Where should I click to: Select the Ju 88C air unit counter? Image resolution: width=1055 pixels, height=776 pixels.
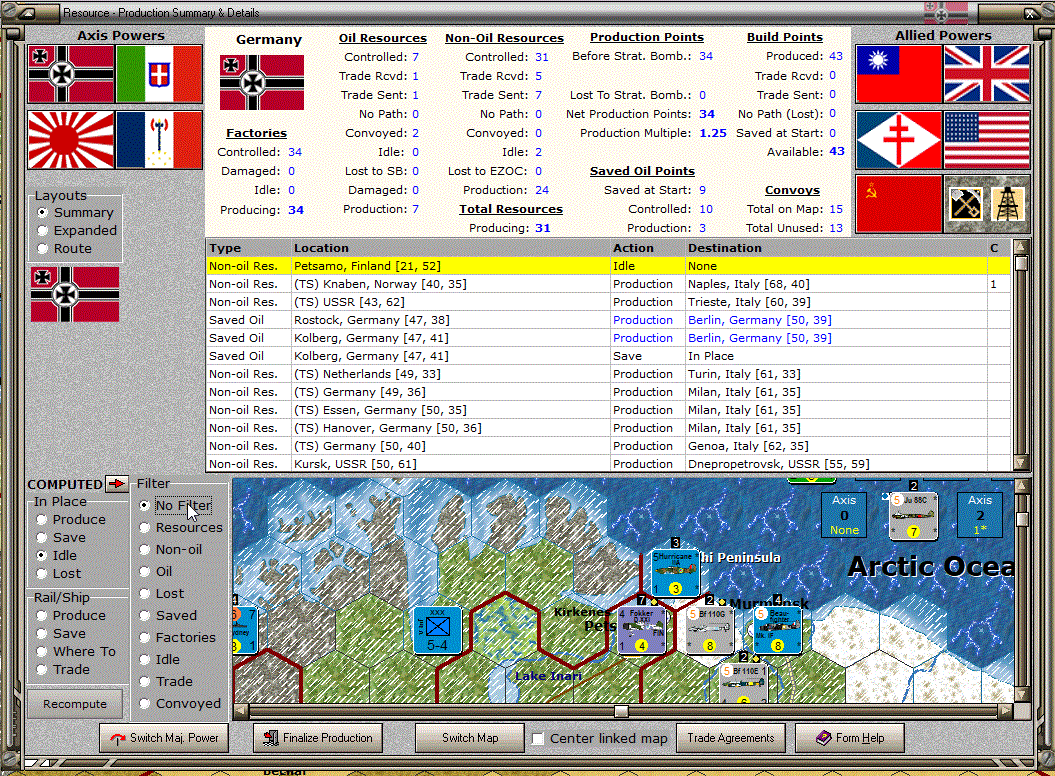coord(913,516)
